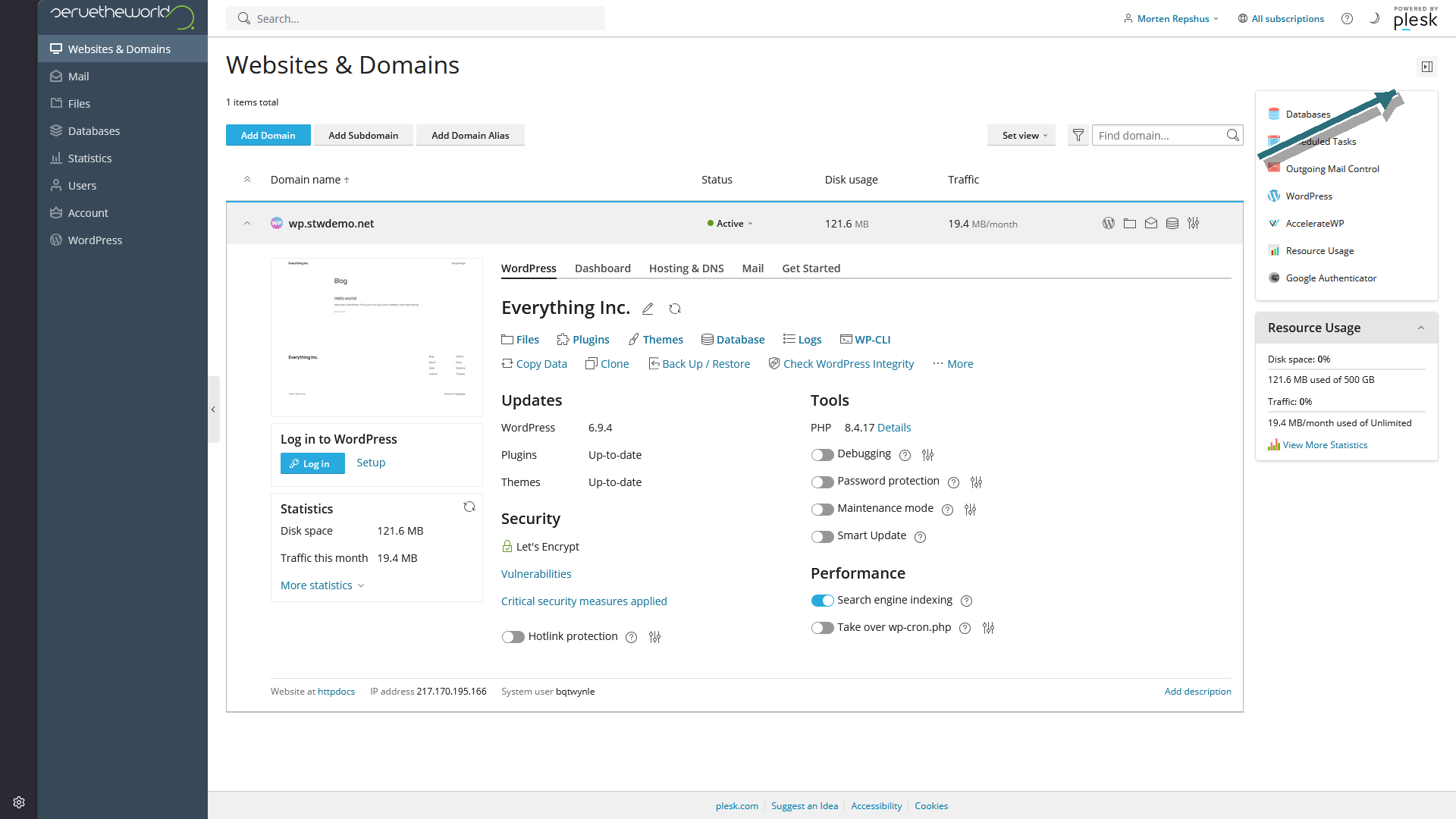The width and height of the screenshot is (1456, 819).
Task: Show help for Smart Update
Action: pyautogui.click(x=920, y=537)
